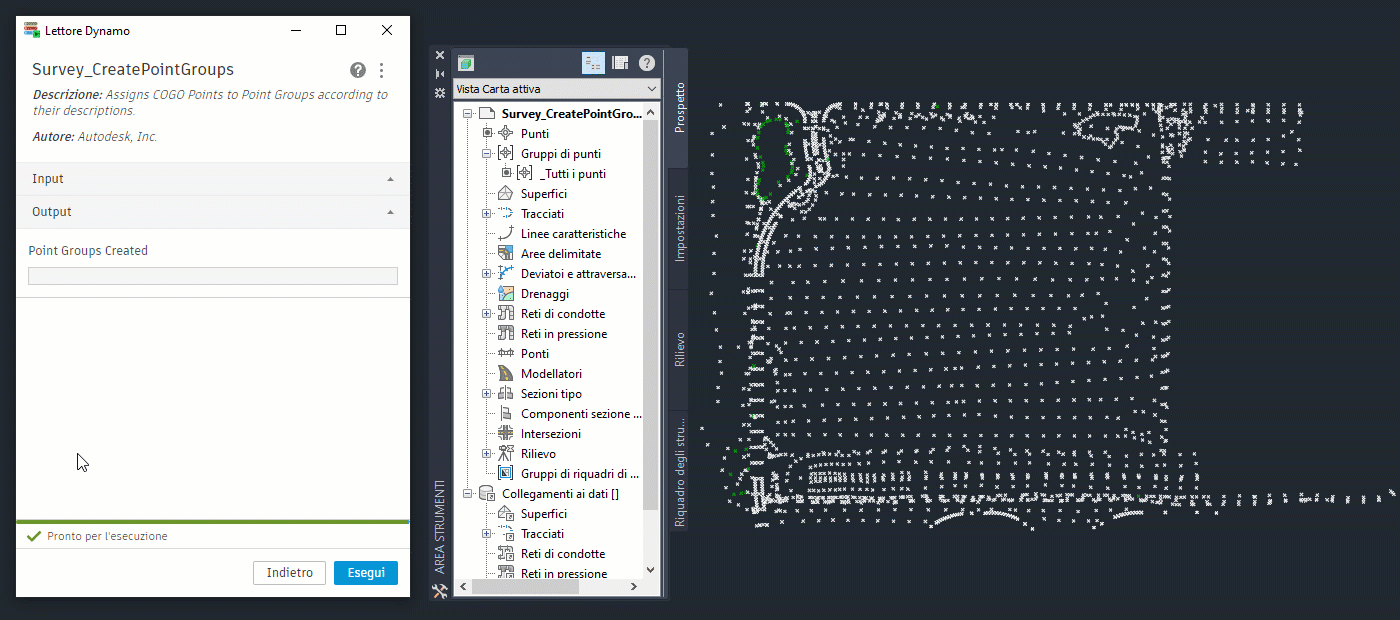
Task: Open the three-dot options menu
Action: pos(381,70)
